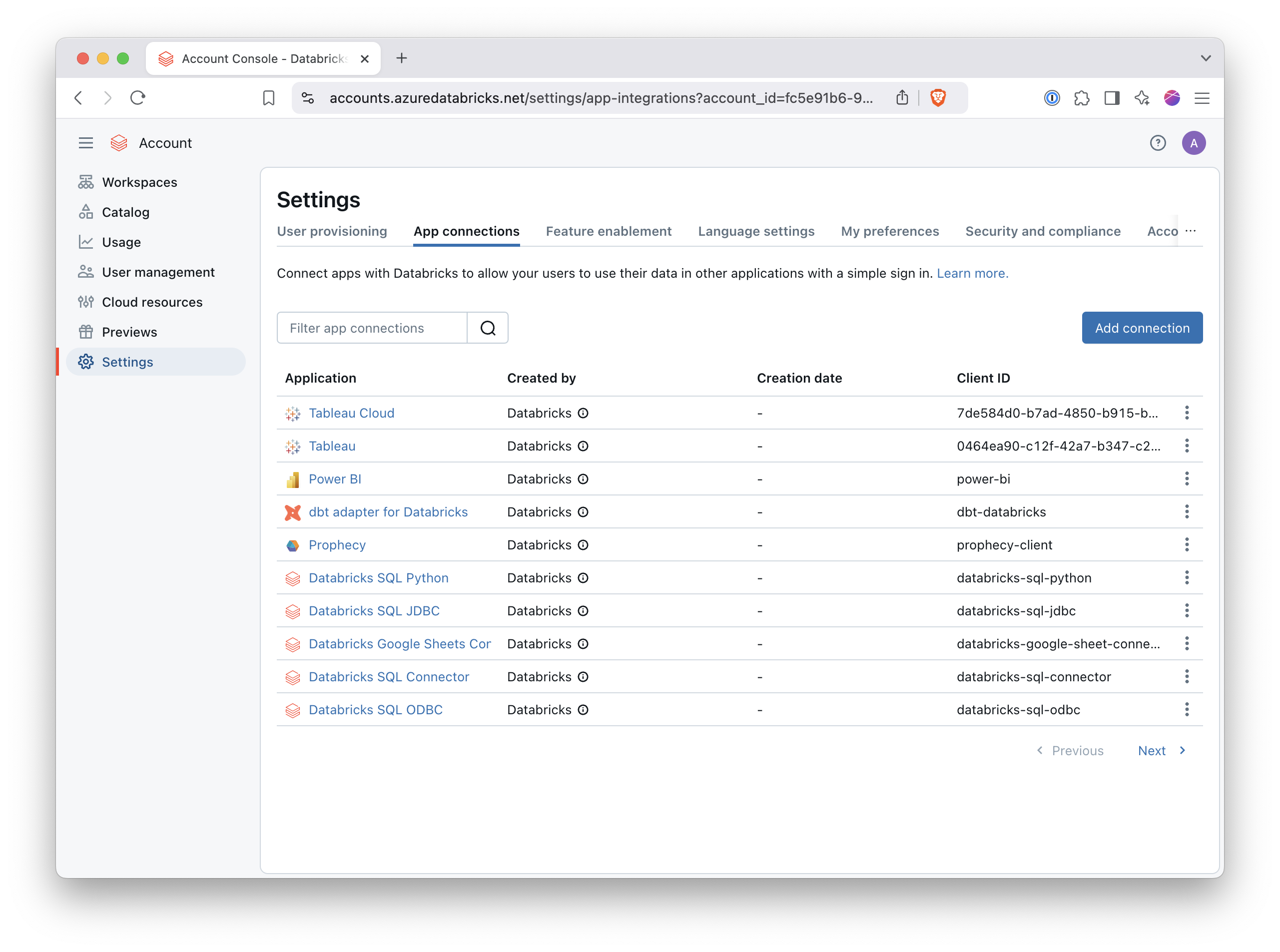Open kebab menu for Databricks SQL Connector row

click(1187, 677)
